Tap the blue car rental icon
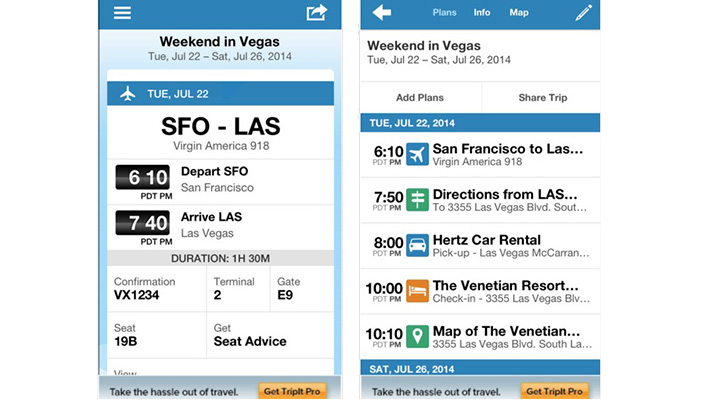The width and height of the screenshot is (711, 400). click(417, 245)
